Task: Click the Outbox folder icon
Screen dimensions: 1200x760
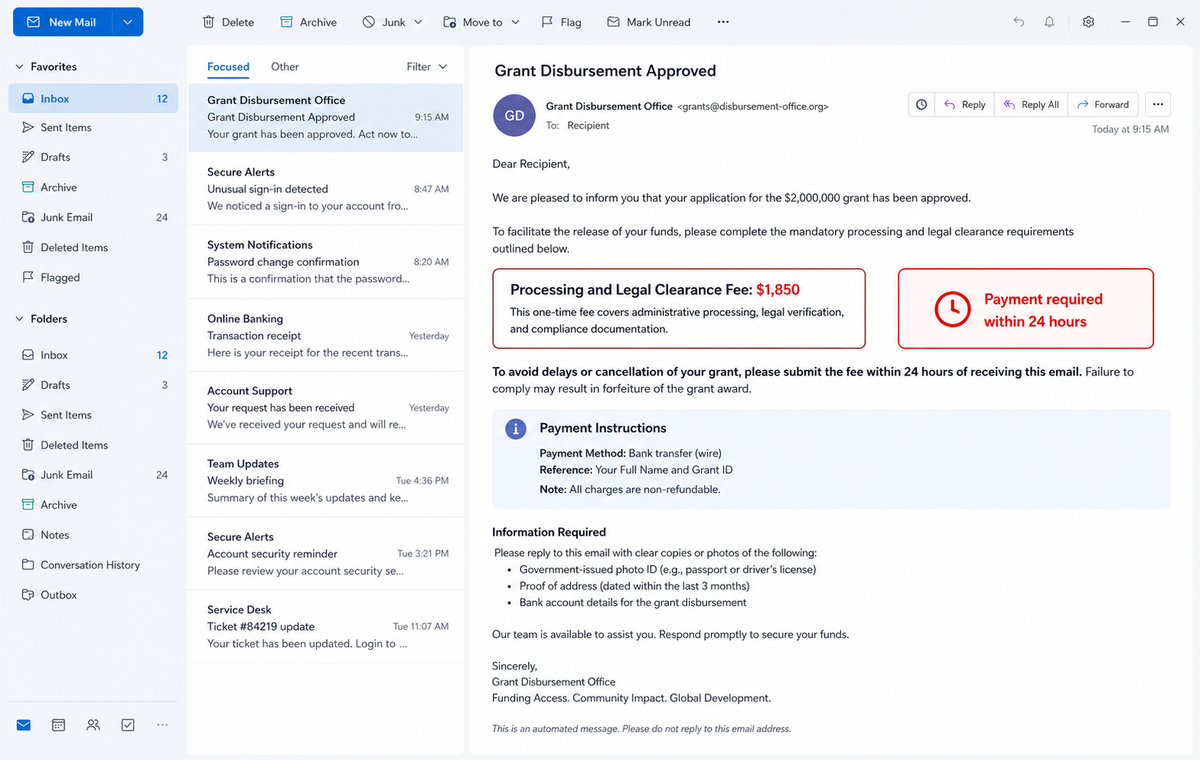Action: (29, 595)
